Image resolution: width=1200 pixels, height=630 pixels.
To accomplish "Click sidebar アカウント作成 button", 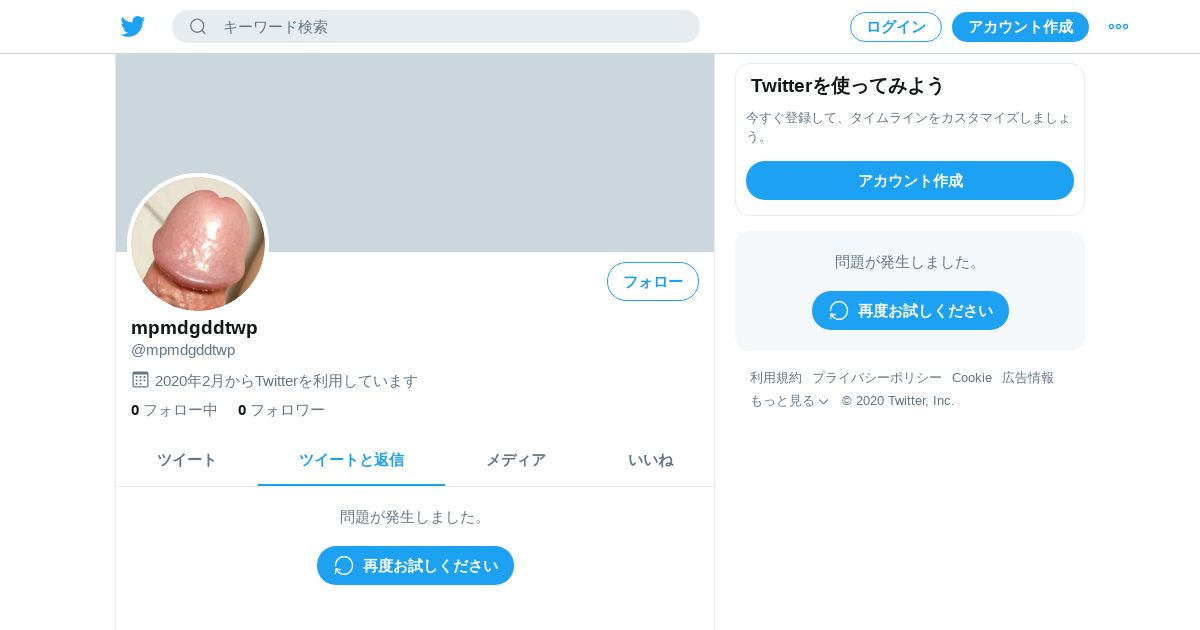I will pyautogui.click(x=910, y=181).
